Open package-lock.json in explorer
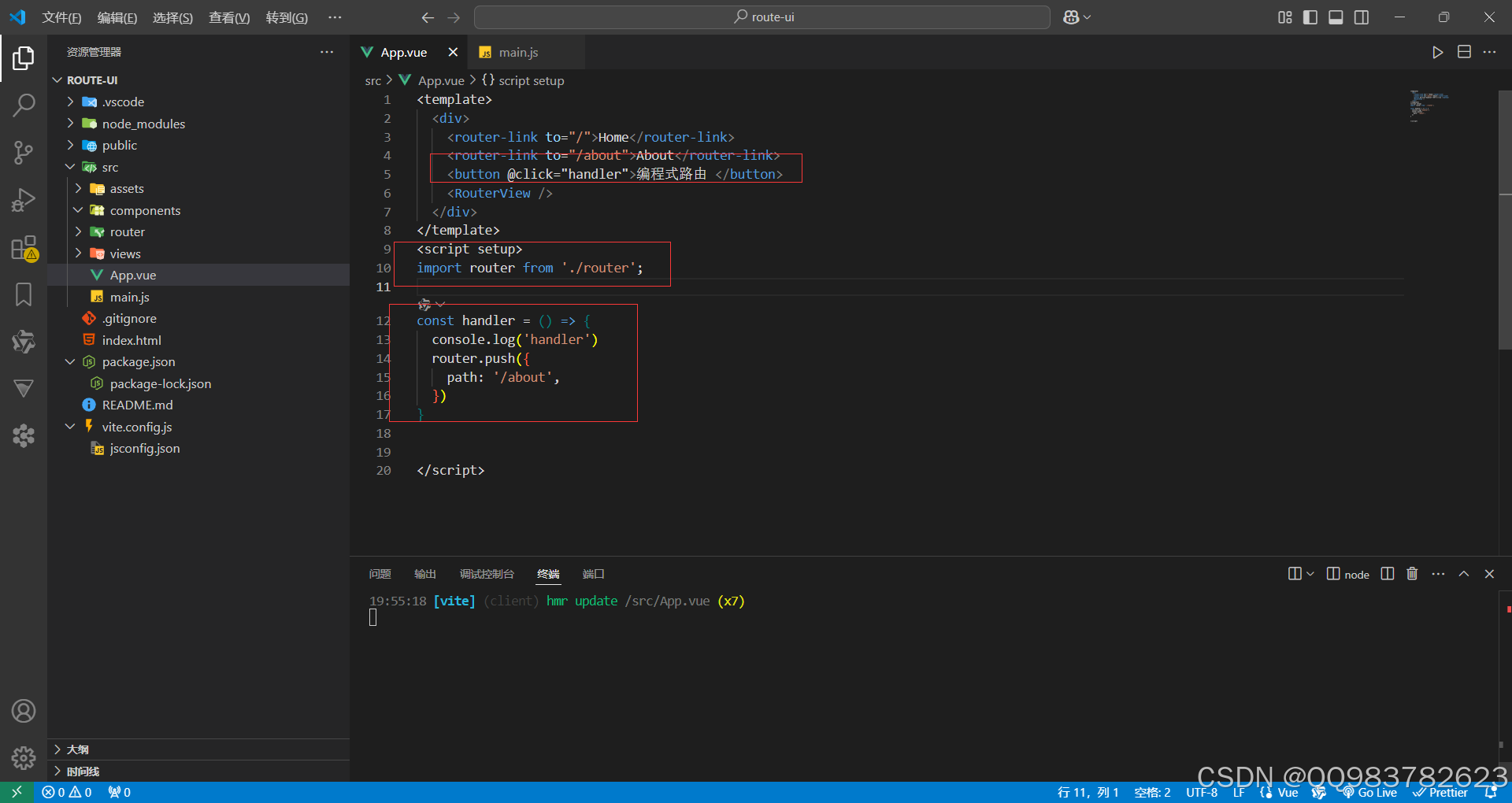Viewport: 1512px width, 803px height. [161, 383]
